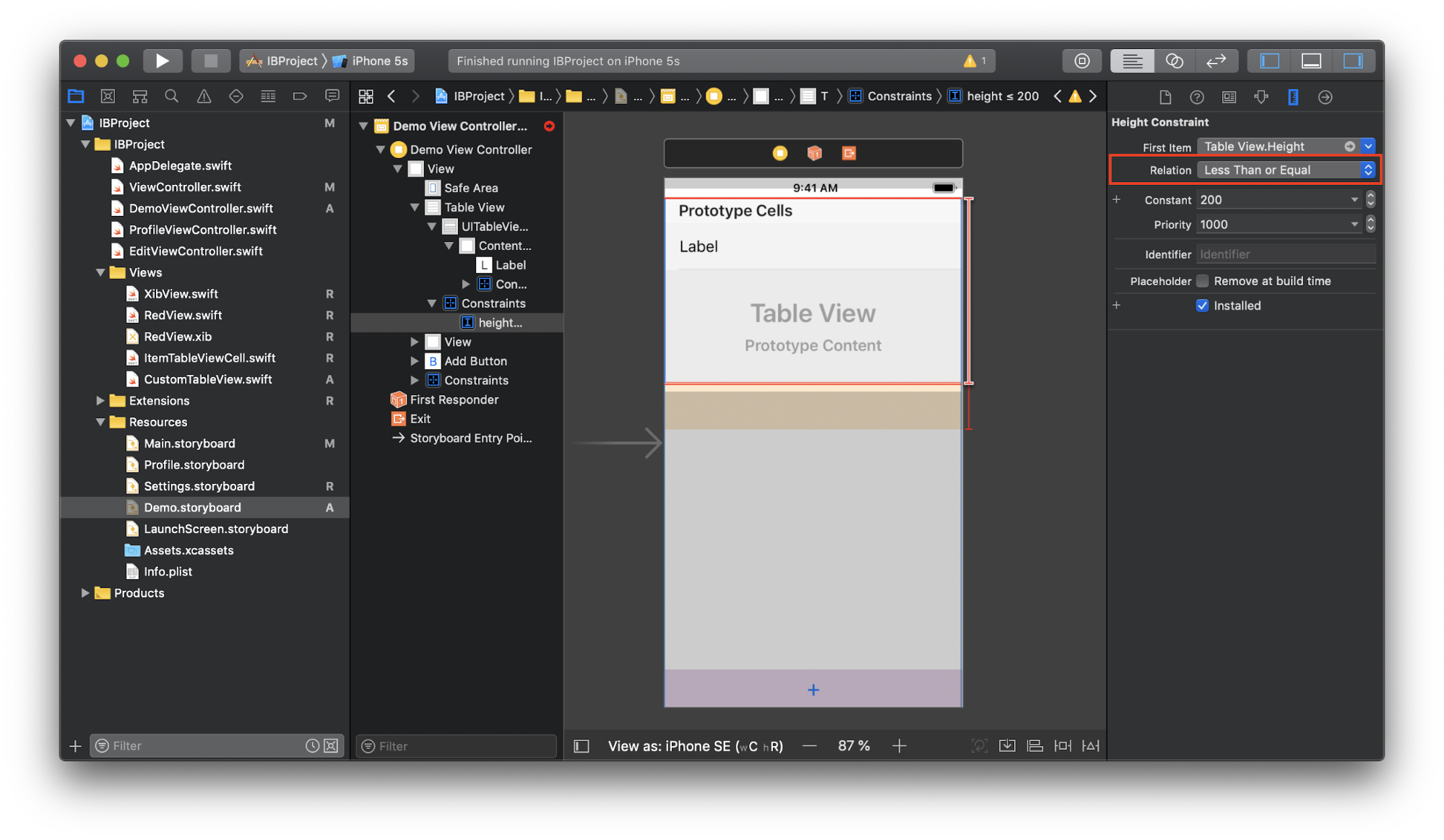Click View as: iPhone SE button
This screenshot has width=1444, height=840.
695,746
